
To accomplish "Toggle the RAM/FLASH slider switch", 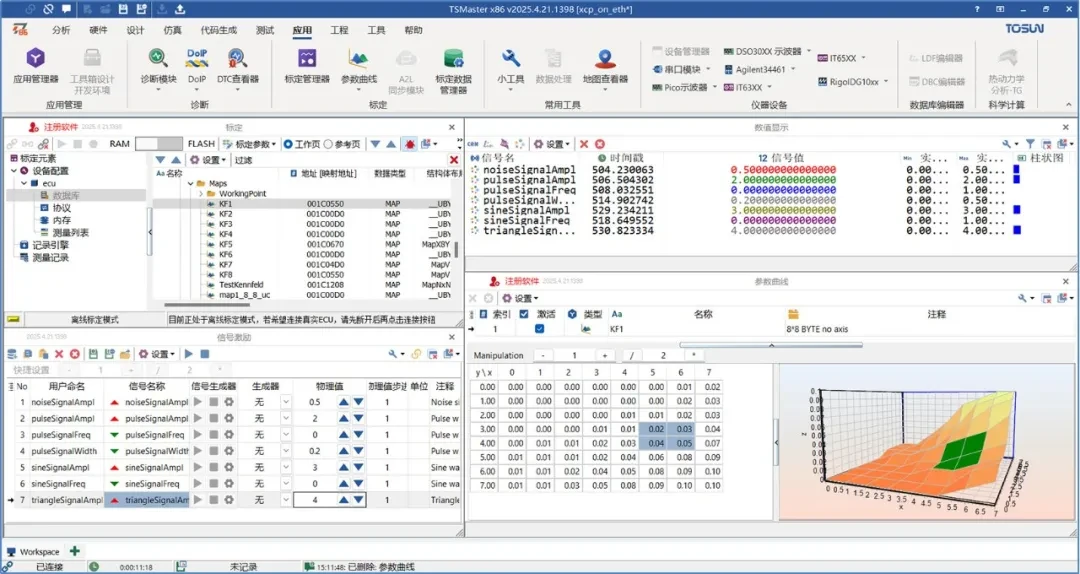I will point(159,144).
